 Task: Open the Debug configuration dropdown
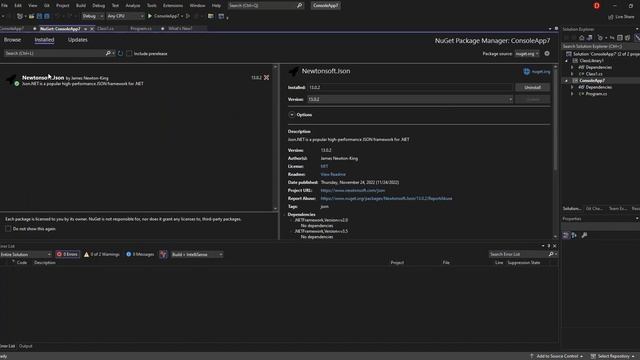93,16
